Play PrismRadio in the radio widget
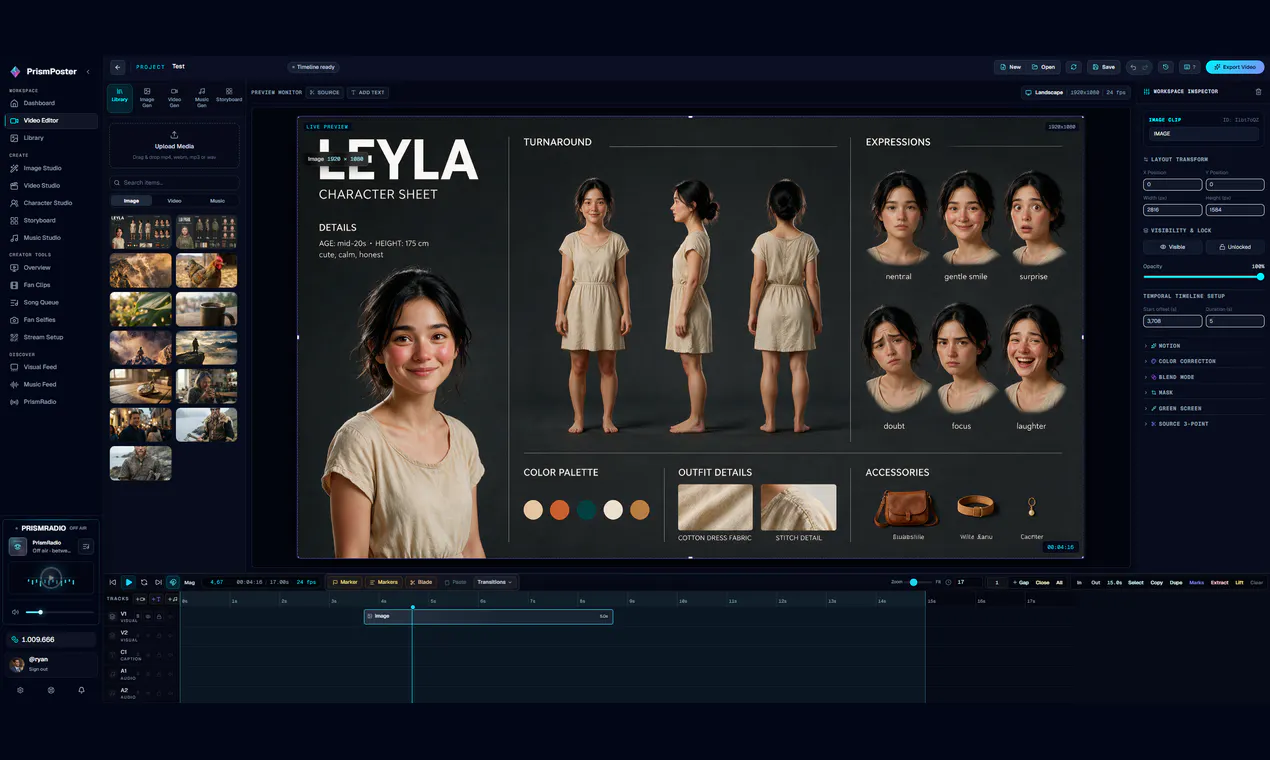 click(50, 578)
